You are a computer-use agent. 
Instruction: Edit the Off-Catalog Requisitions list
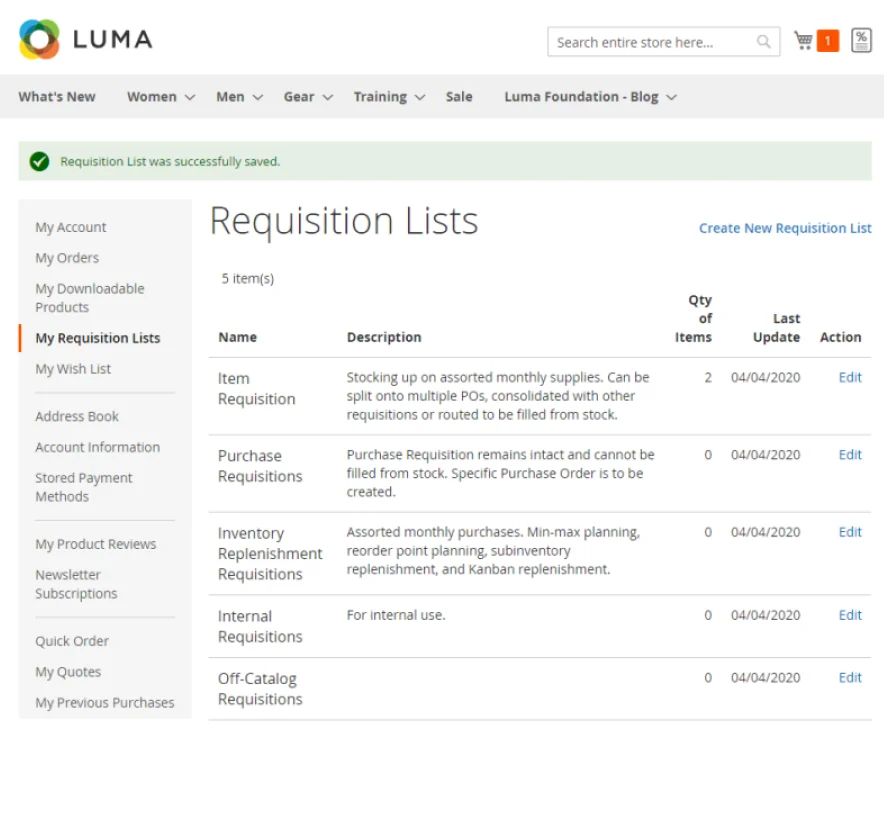click(850, 678)
